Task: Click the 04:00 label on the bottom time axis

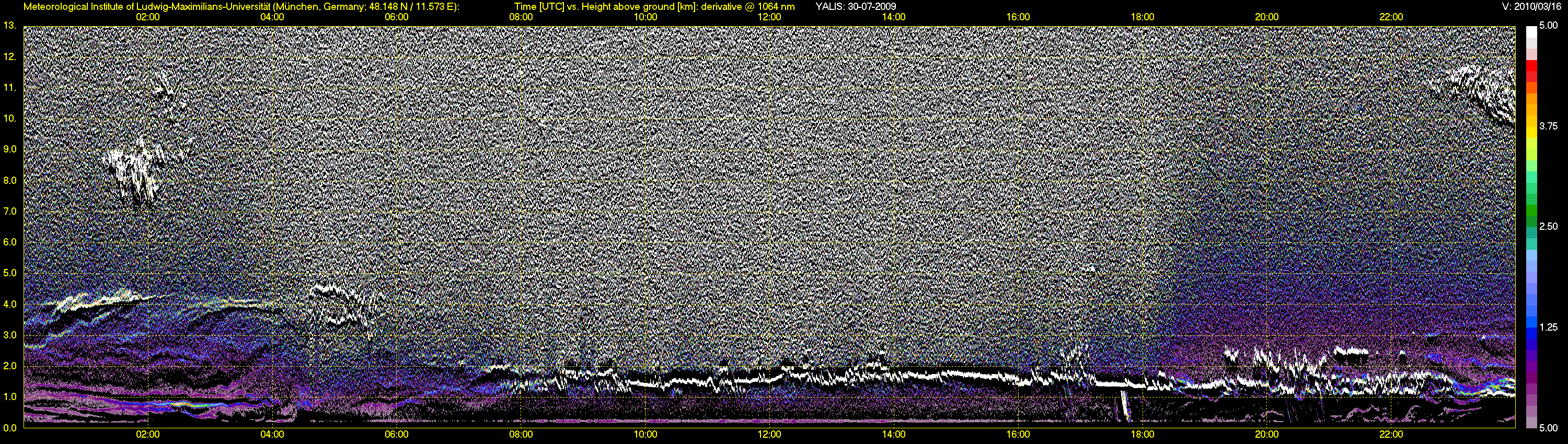Action: [272, 434]
